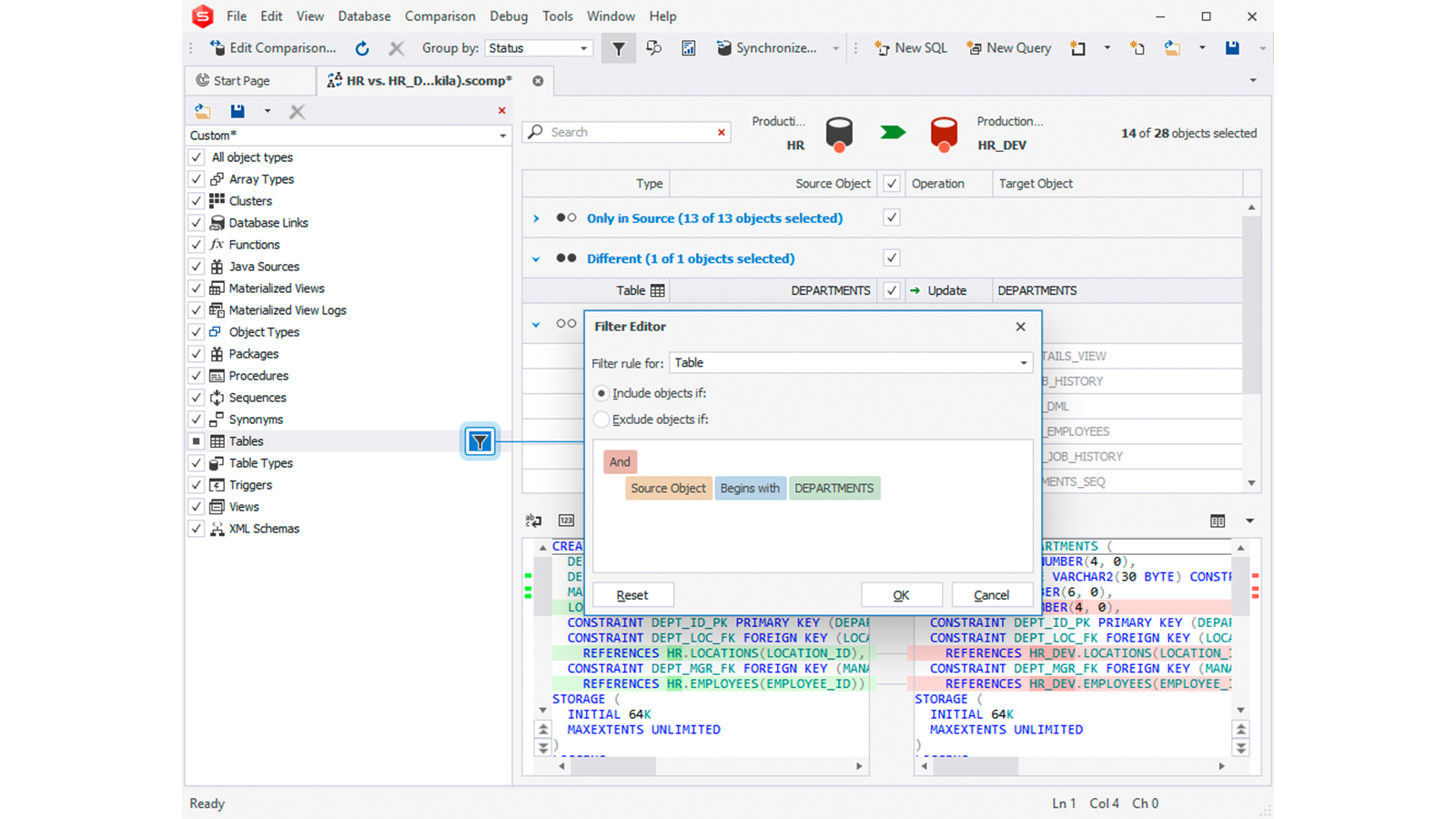
Task: Open the comparison report icon
Action: click(689, 47)
